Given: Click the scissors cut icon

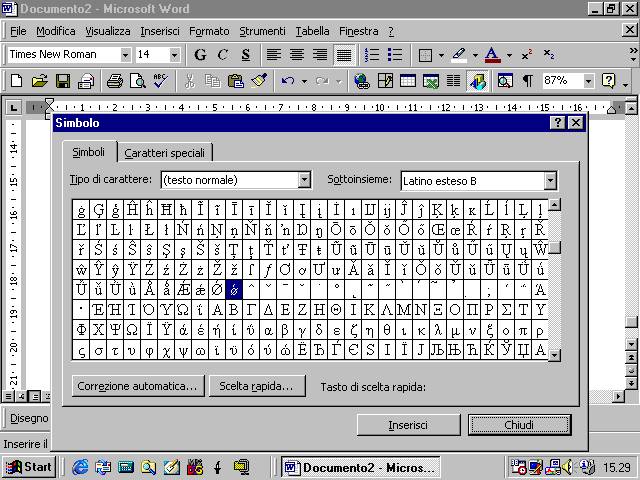Looking at the screenshot, I should (189, 81).
